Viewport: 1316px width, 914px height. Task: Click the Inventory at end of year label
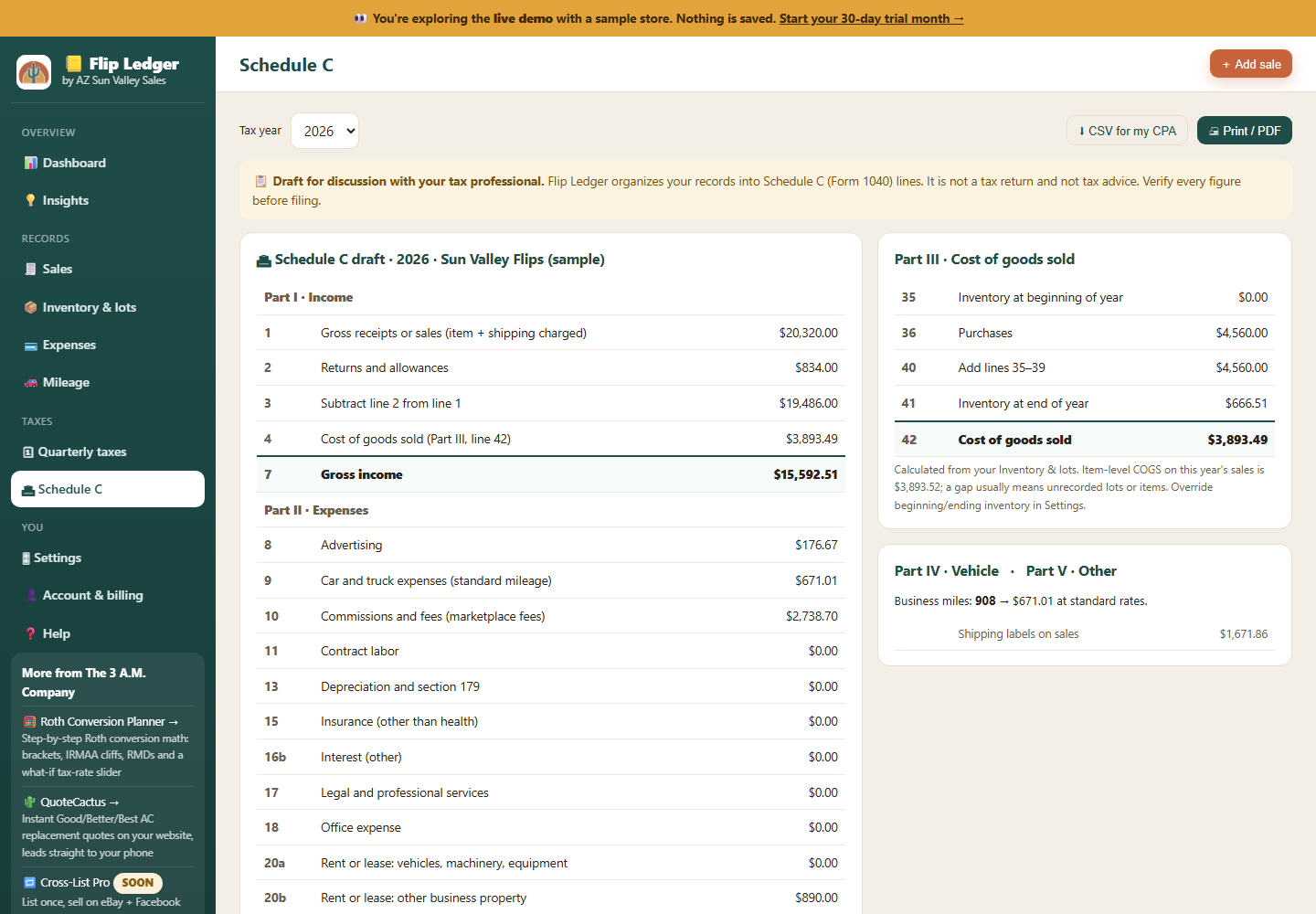click(x=1023, y=403)
